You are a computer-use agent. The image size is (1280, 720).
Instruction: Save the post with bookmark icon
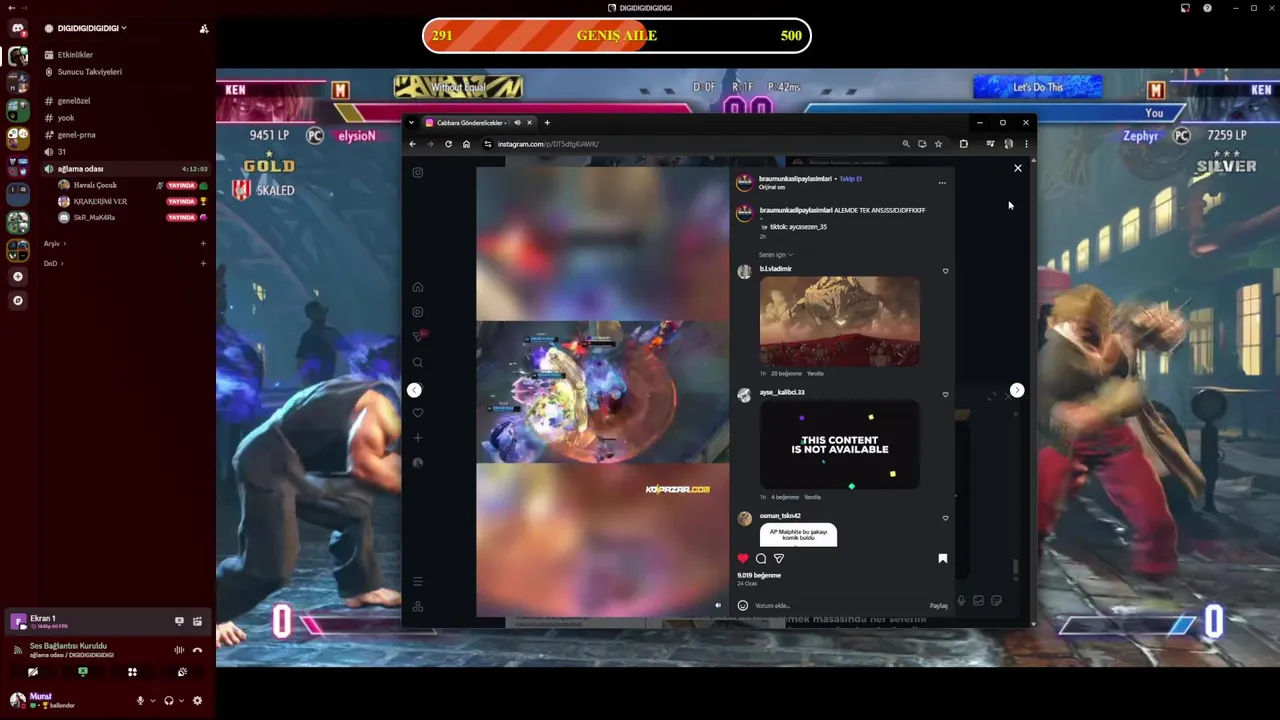click(942, 558)
